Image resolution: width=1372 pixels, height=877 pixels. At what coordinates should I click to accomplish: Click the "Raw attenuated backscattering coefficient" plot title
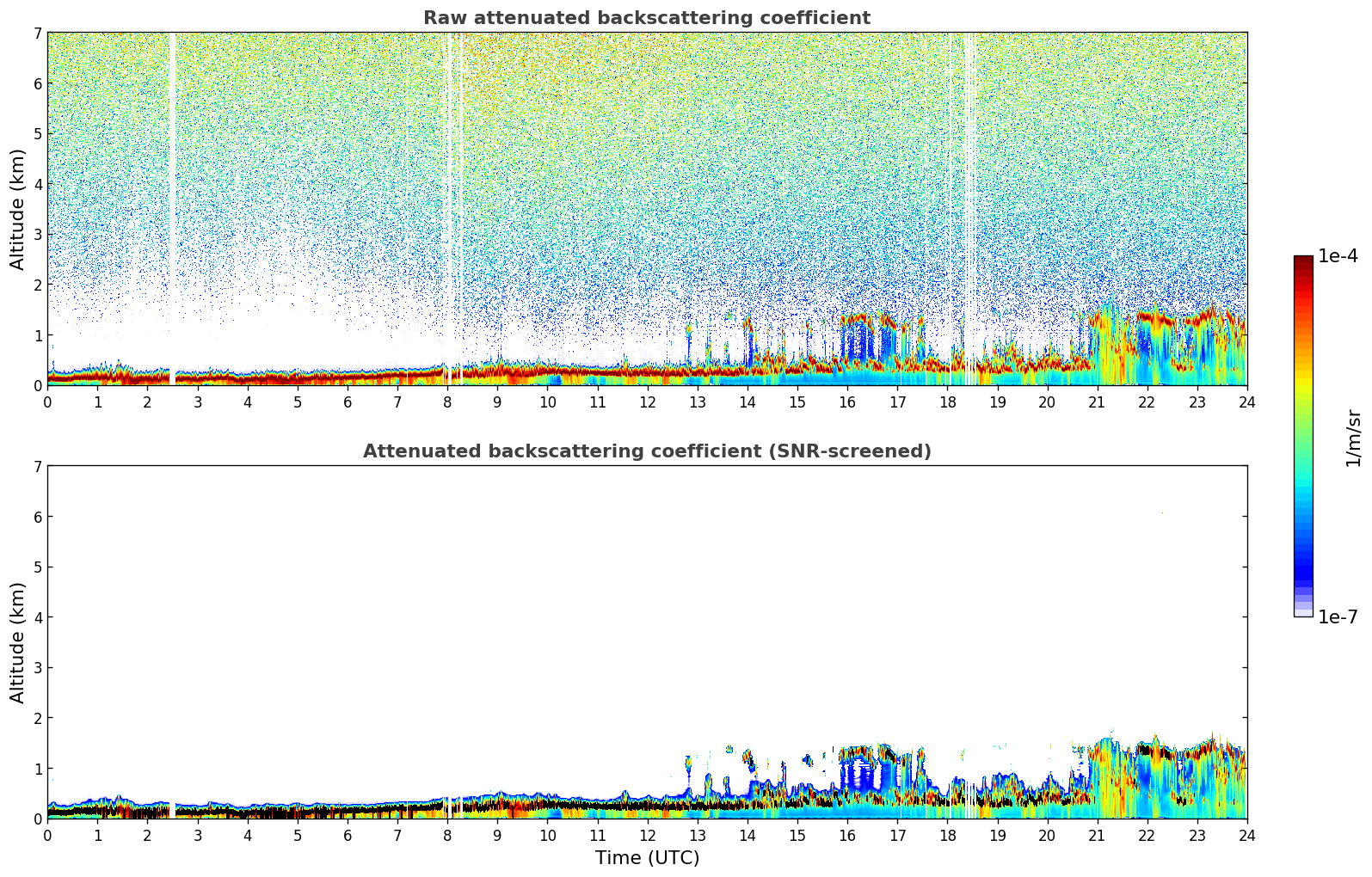click(x=646, y=18)
